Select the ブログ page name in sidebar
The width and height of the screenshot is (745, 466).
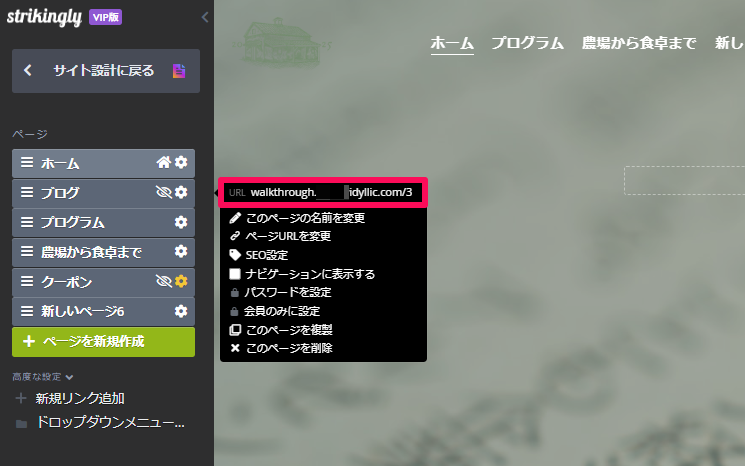coord(60,193)
